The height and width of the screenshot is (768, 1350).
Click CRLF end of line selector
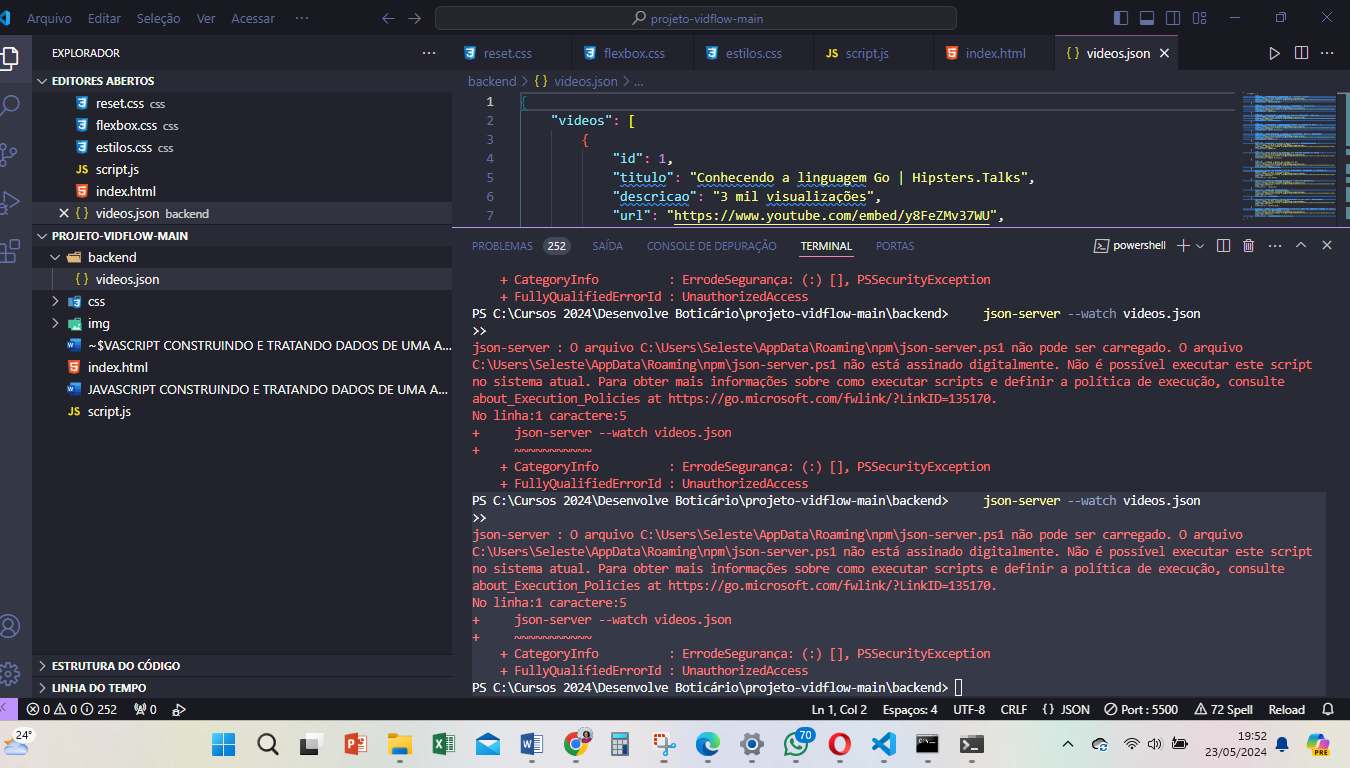(x=1014, y=710)
